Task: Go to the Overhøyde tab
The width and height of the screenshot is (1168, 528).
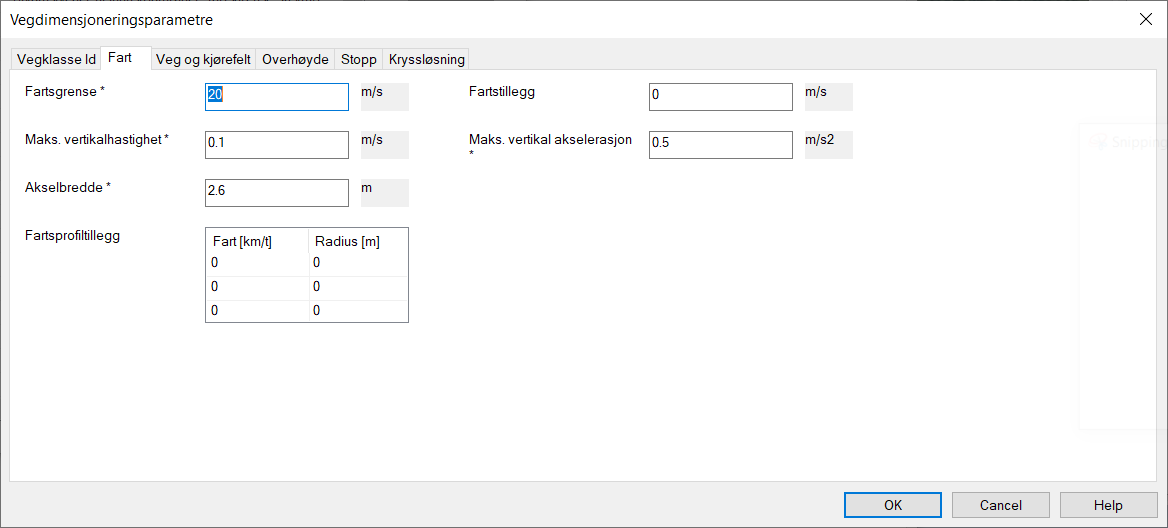Action: [x=295, y=59]
